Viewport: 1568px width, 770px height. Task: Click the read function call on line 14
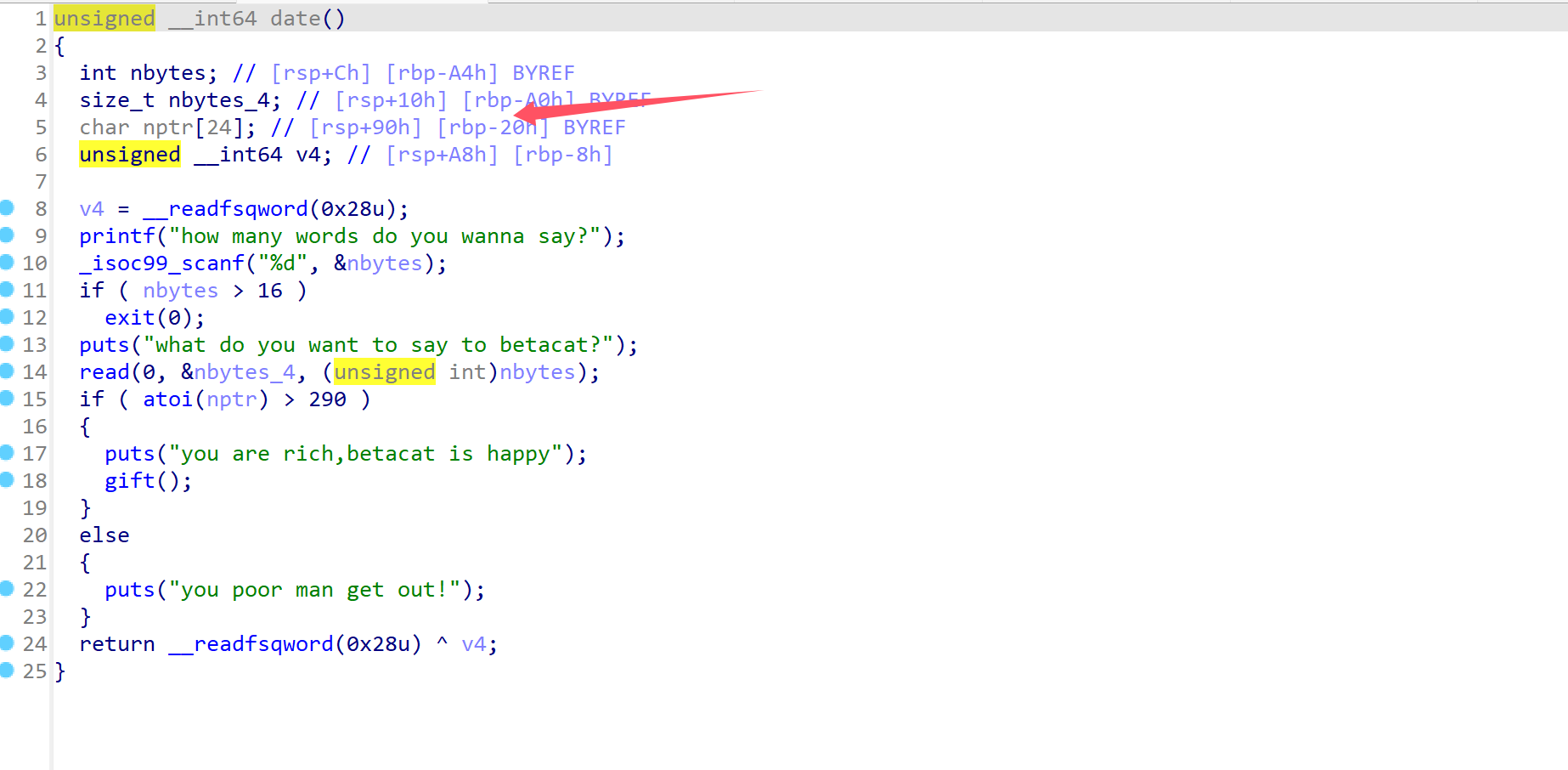[104, 372]
